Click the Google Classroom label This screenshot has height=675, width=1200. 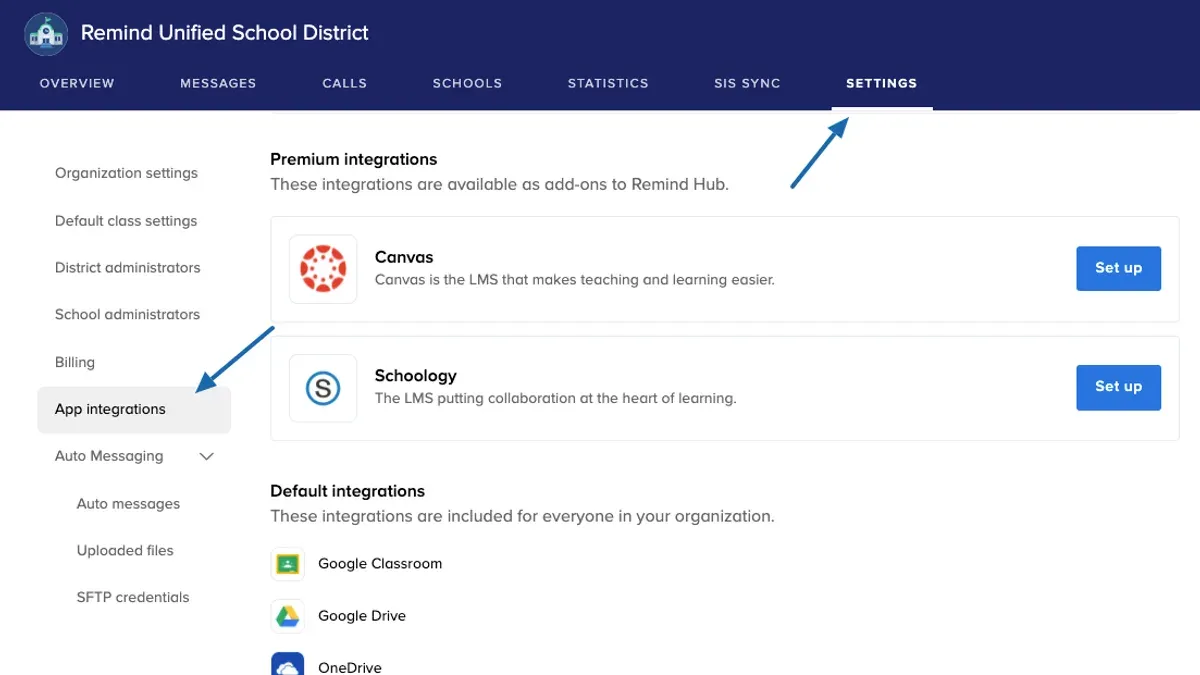(380, 564)
